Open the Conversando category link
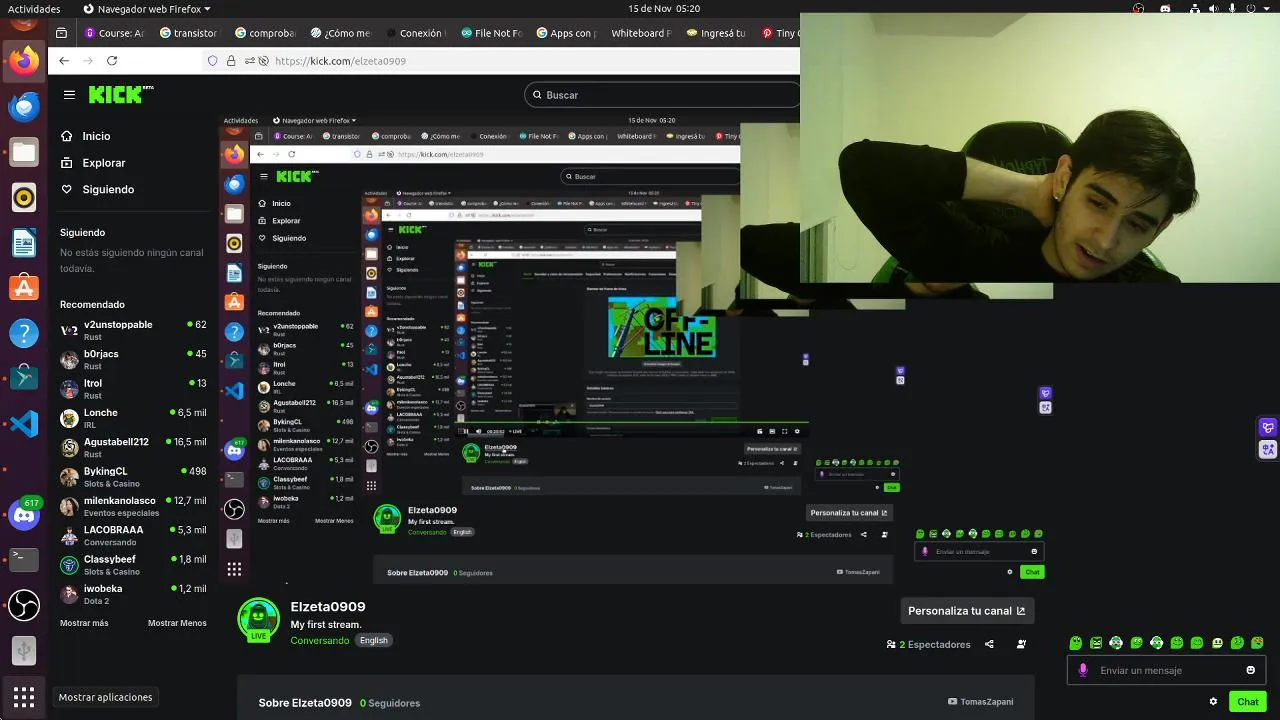This screenshot has width=1280, height=720. coord(320,640)
